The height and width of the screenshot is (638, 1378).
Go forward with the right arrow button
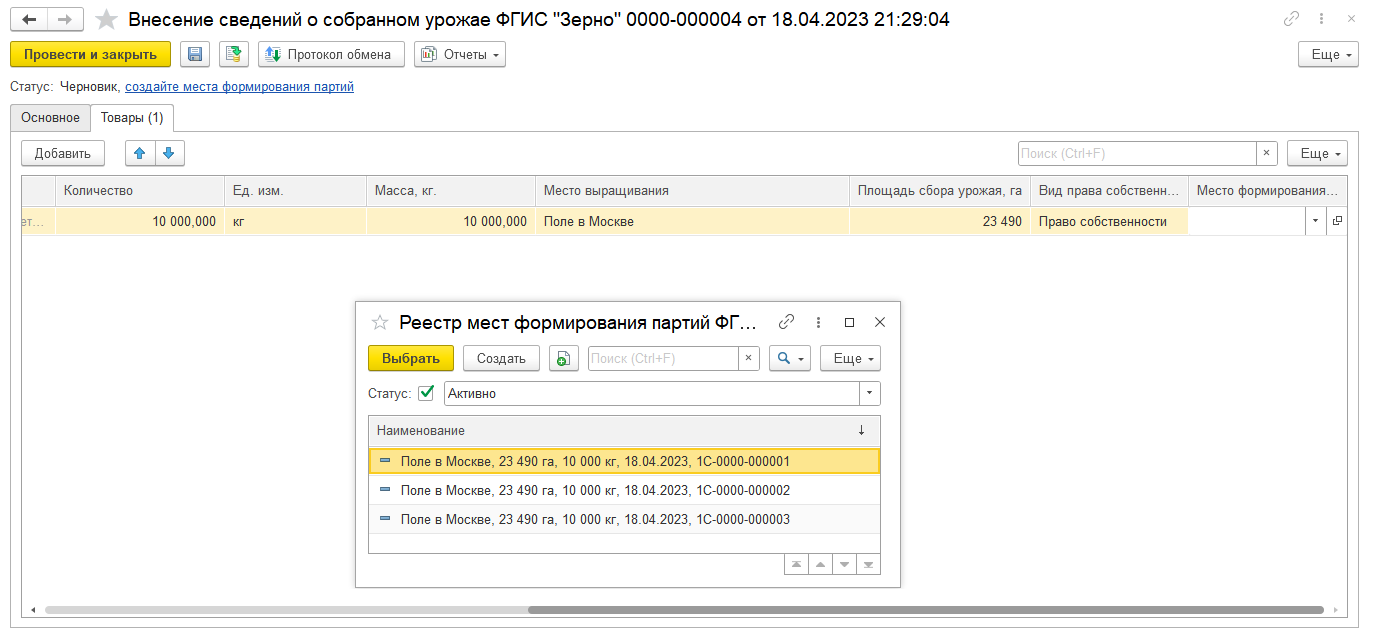(66, 20)
